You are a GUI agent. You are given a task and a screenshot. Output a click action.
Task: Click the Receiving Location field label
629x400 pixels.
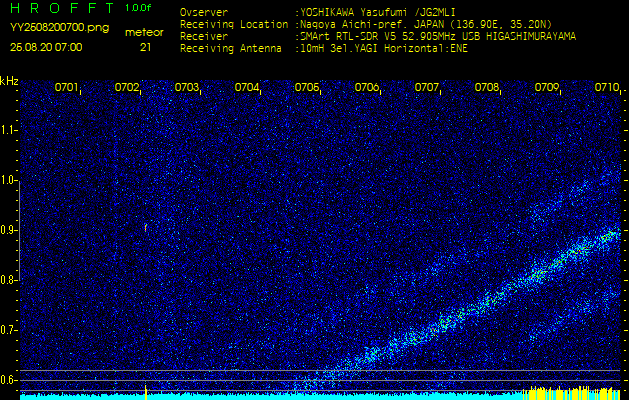click(234, 24)
